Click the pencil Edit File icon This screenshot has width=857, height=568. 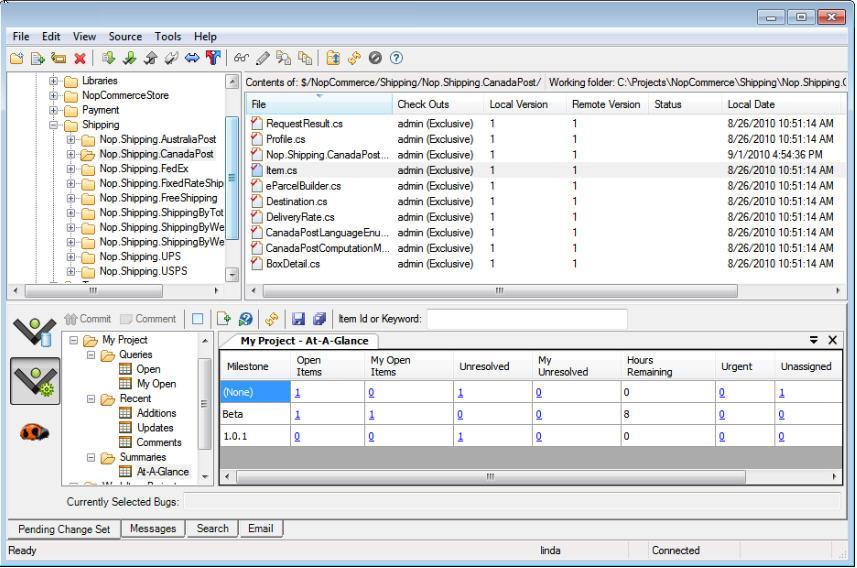pyautogui.click(x=262, y=57)
